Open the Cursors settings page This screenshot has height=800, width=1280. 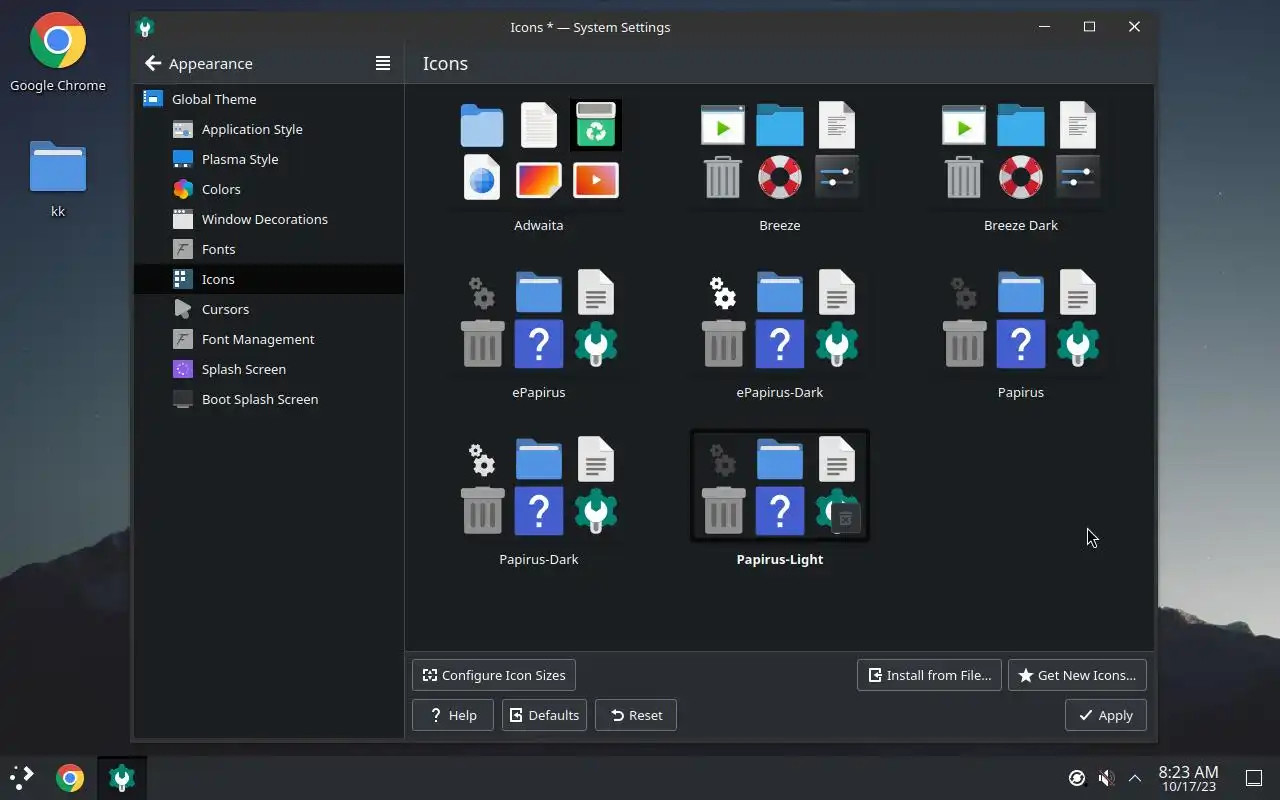[269, 309]
